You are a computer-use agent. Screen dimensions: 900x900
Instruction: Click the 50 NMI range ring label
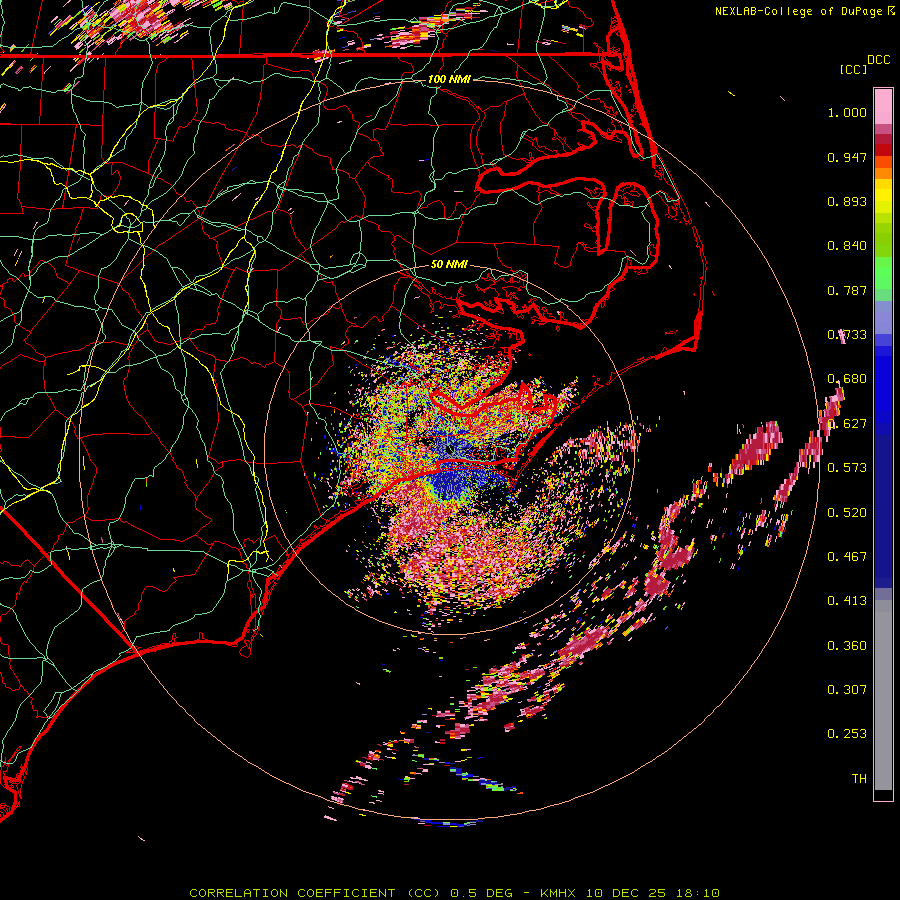(x=449, y=264)
